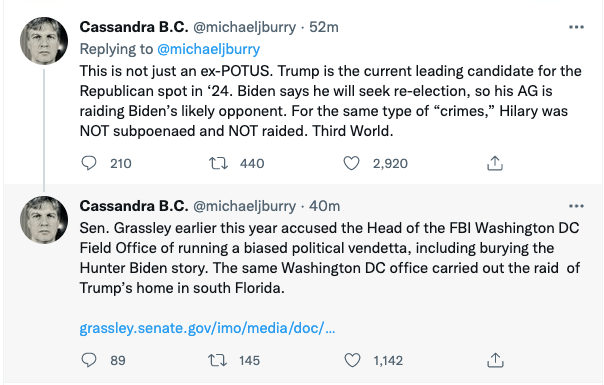Reply to the ex-POTUS tweet
604x385 pixels.
89,163
